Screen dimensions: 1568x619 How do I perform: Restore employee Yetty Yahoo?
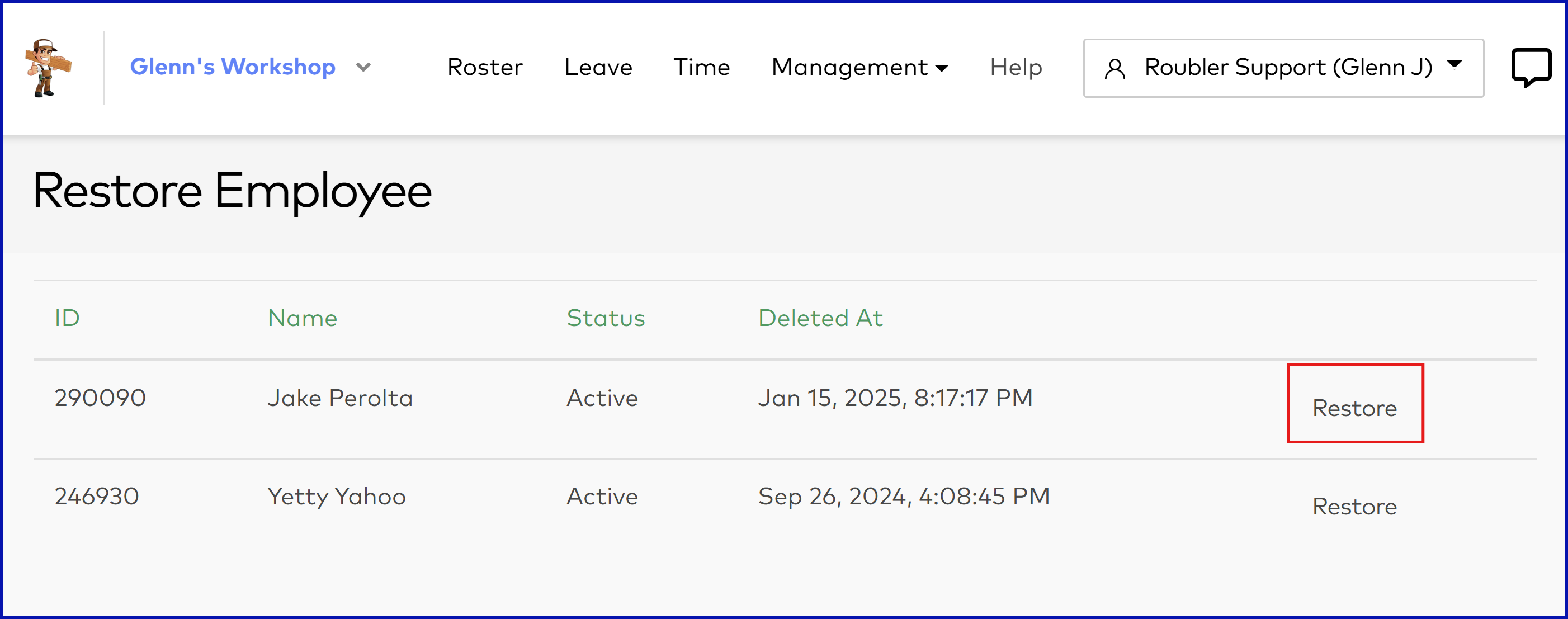point(1354,507)
